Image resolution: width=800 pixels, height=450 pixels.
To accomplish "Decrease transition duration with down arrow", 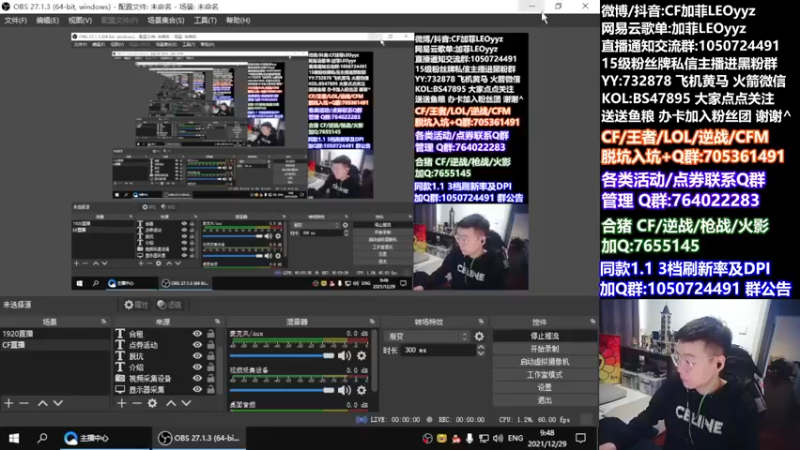I will pos(481,353).
